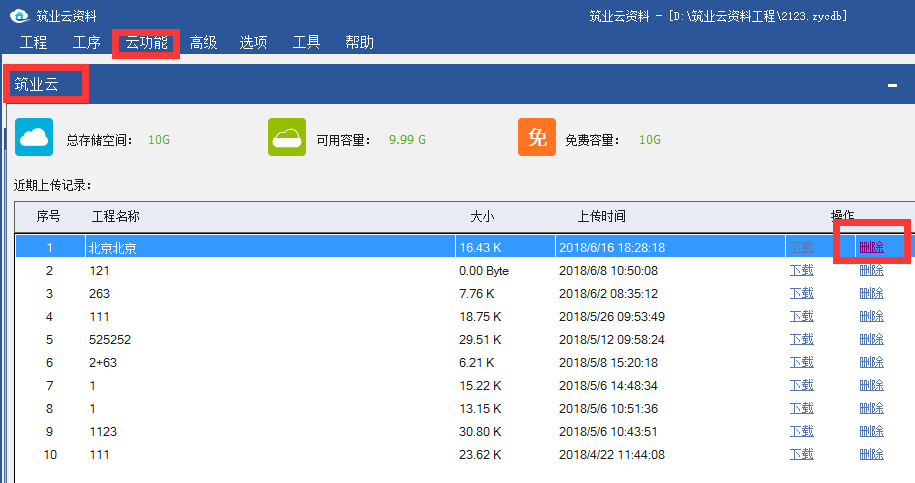Open the 选项 menu
Viewport: 915px width, 483px height.
click(253, 42)
